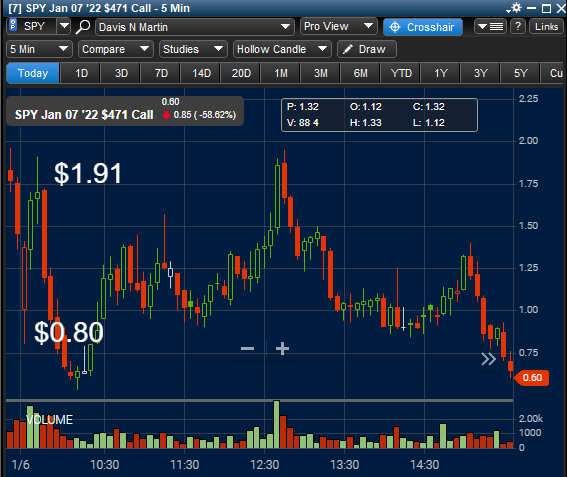The image size is (567, 477).
Task: Click the SPY symbol type badge icon
Action: [x=13, y=26]
